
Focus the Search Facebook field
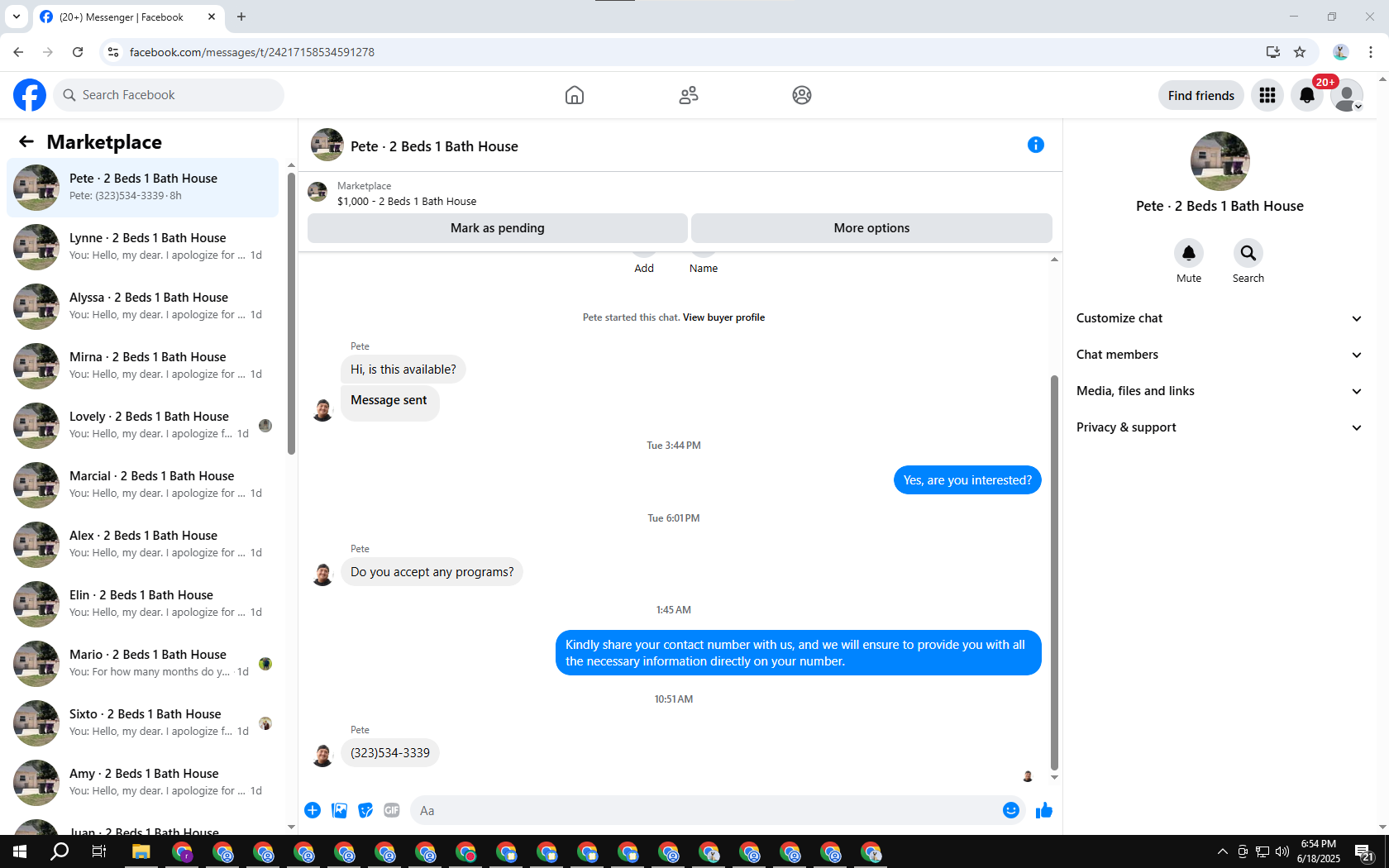pyautogui.click(x=169, y=95)
